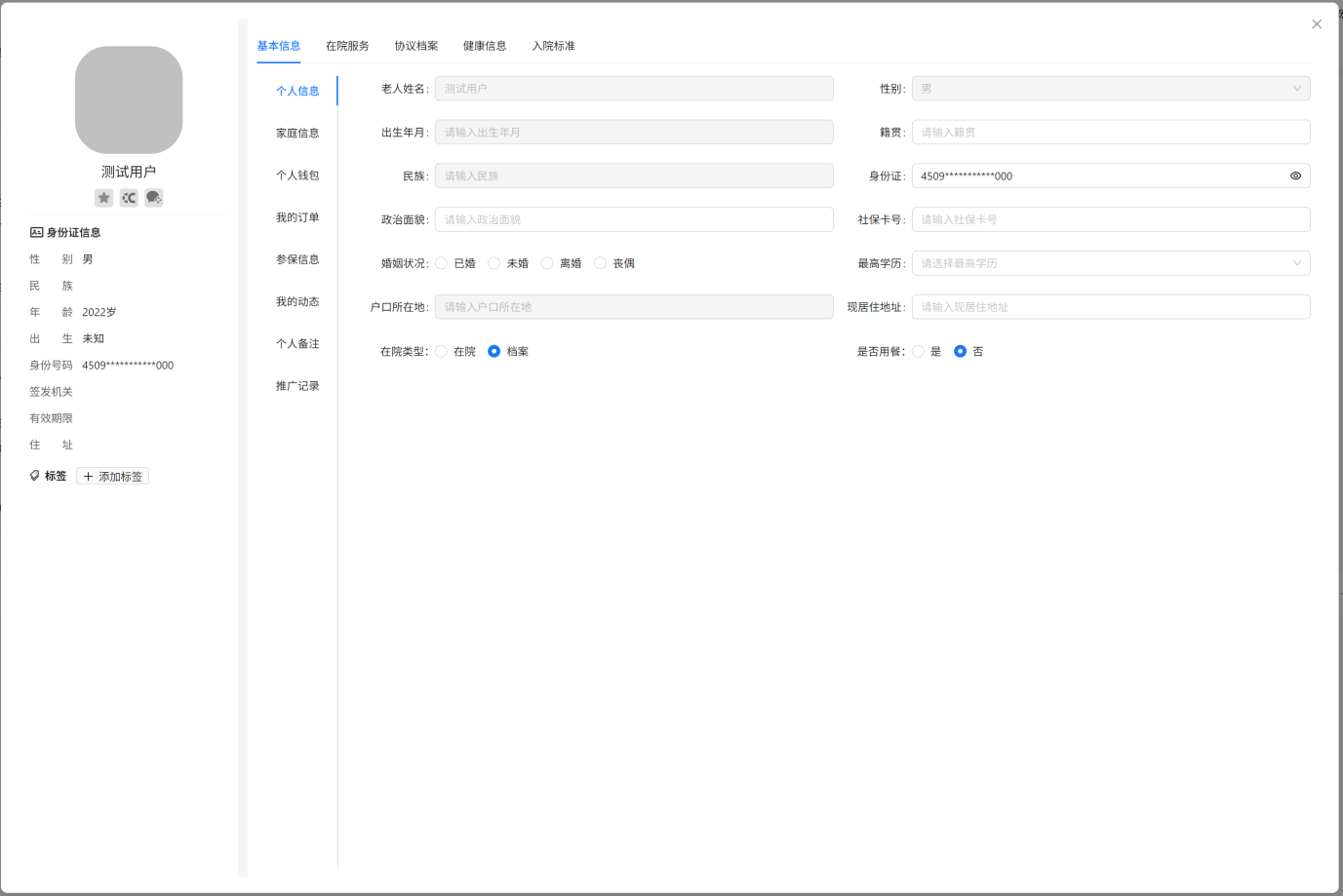The width and height of the screenshot is (1343, 896).
Task: Click the 籍贯 input field
Action: tap(1110, 133)
